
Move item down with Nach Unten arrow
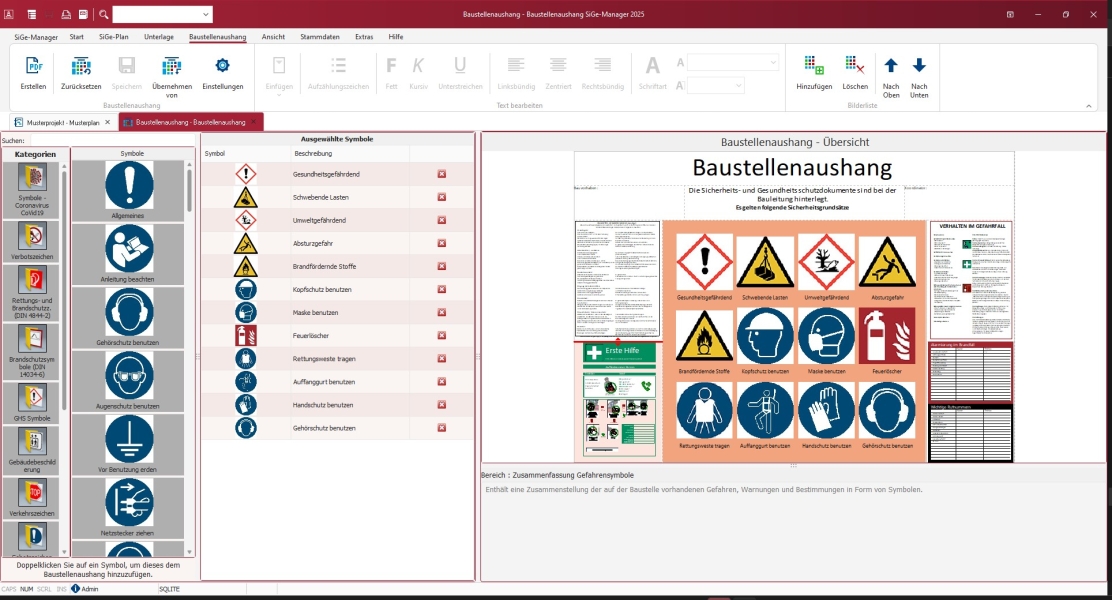pos(919,66)
